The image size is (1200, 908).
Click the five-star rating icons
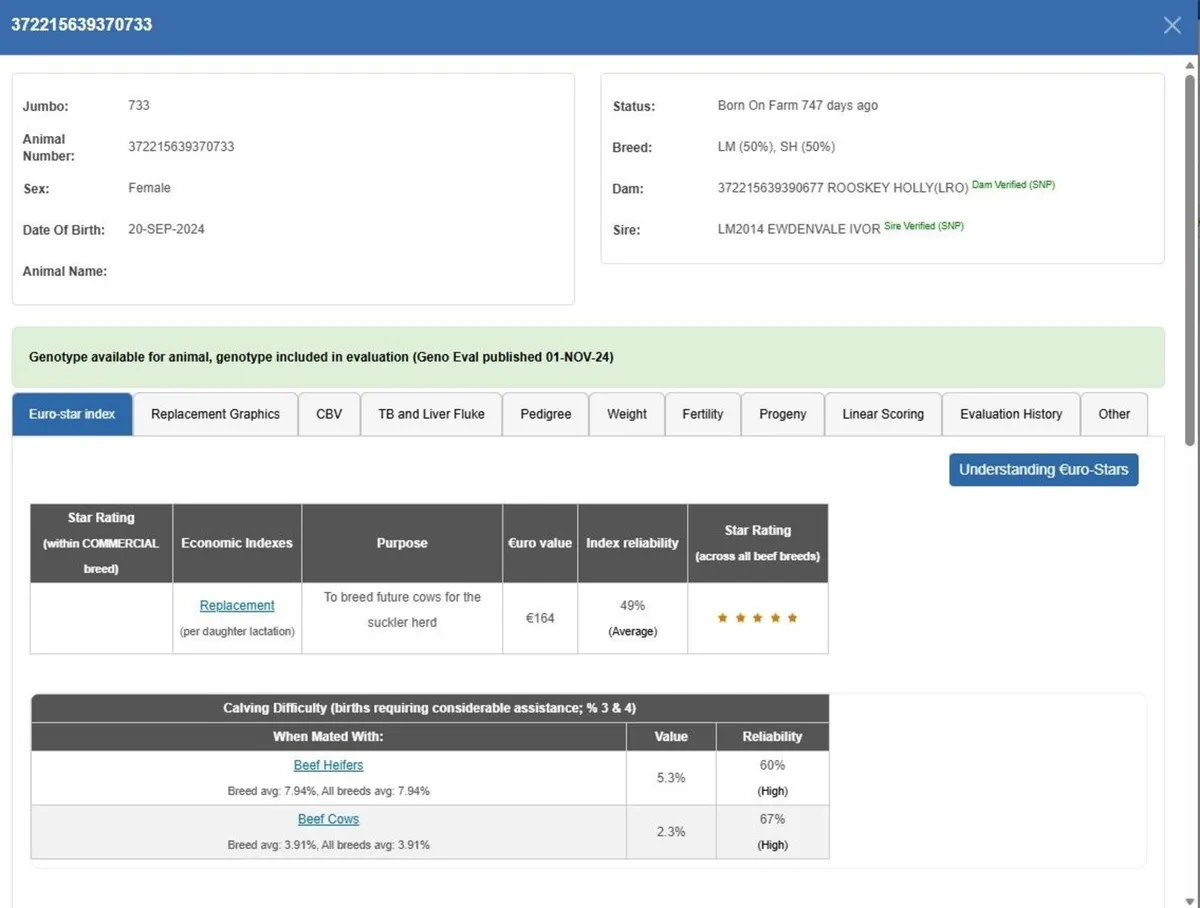pos(757,618)
